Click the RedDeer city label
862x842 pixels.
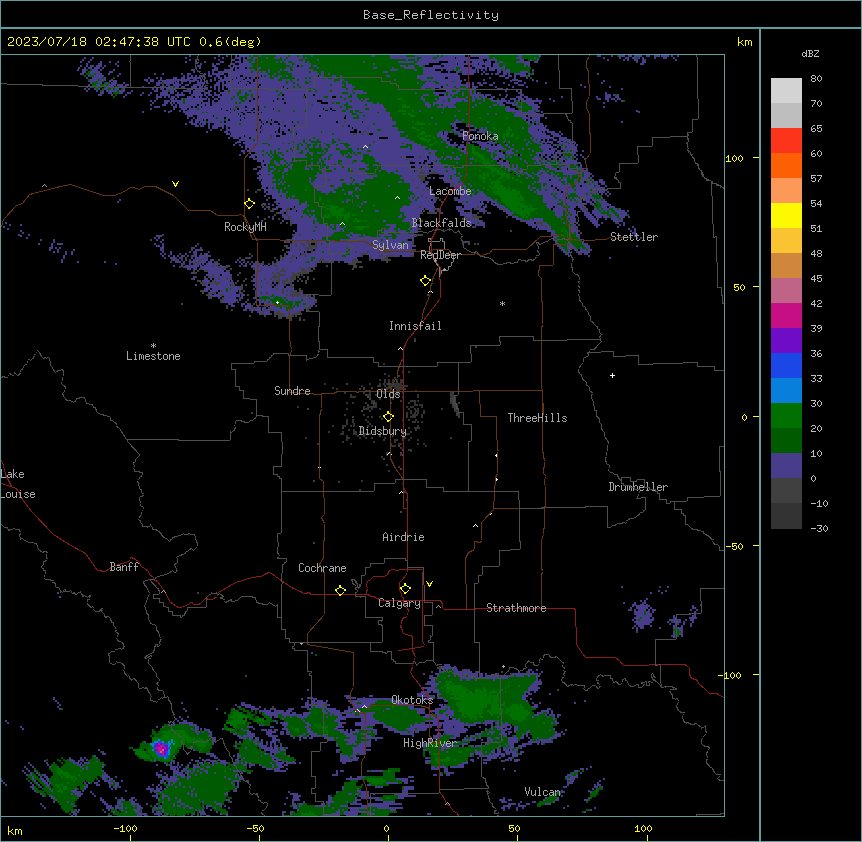pyautogui.click(x=440, y=255)
